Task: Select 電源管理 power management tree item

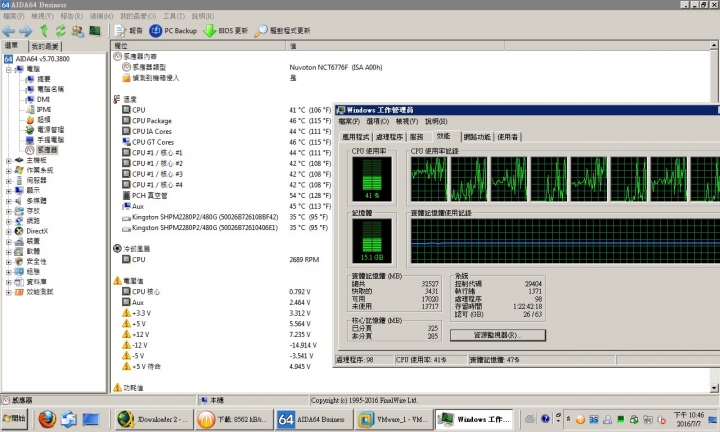Action: click(50, 129)
